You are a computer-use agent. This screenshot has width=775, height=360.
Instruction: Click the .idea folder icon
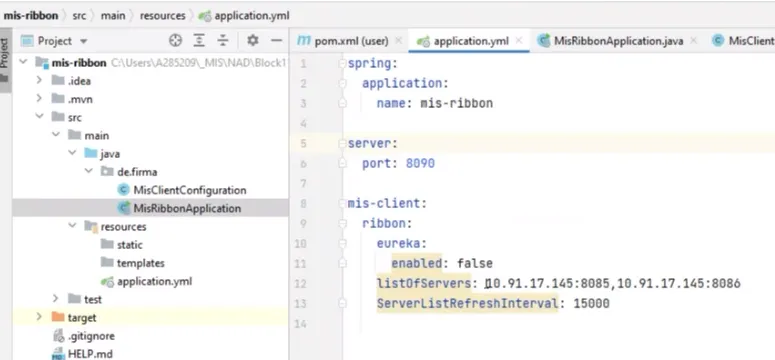pos(58,81)
